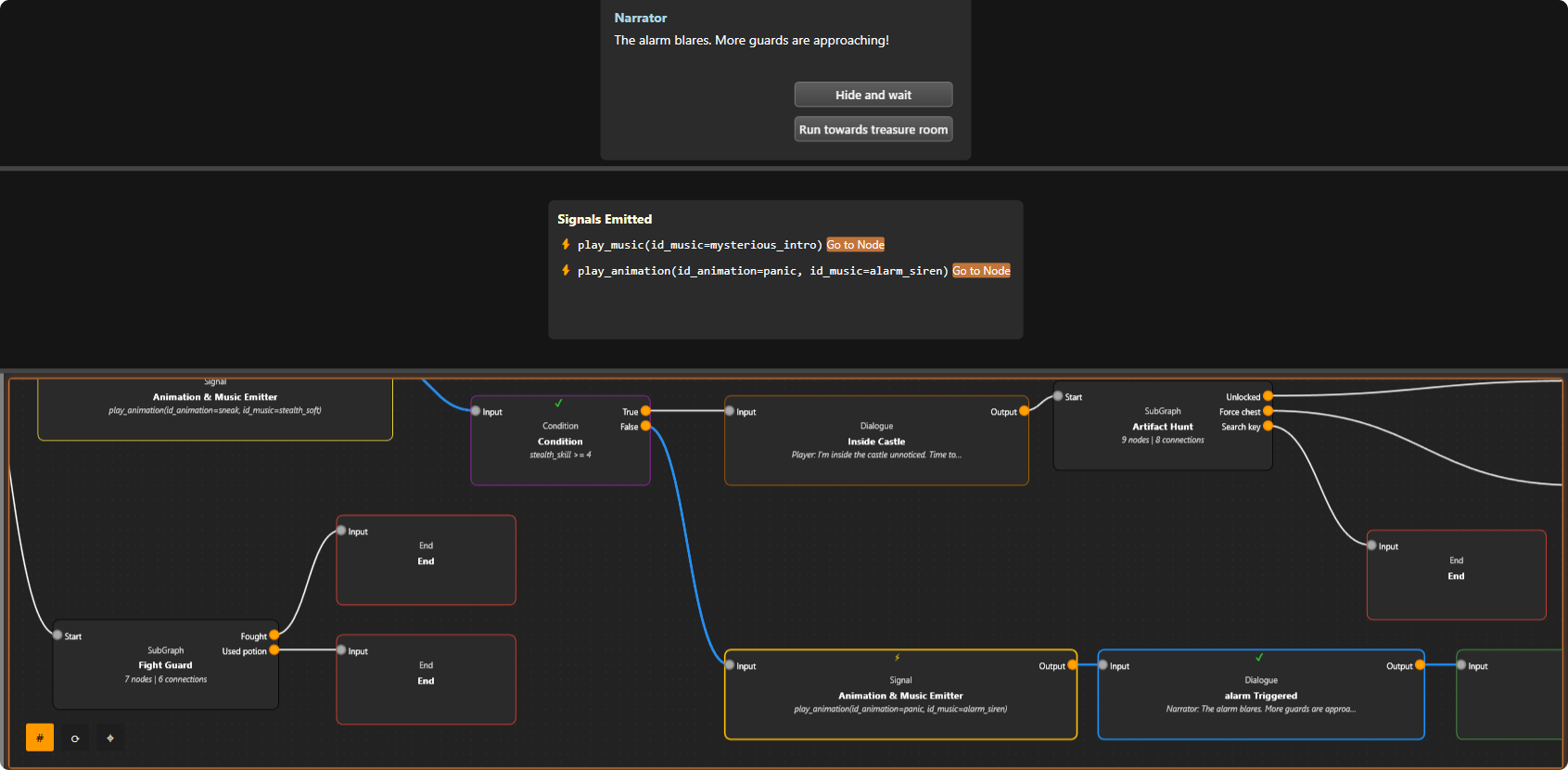Select the alarm Triggered dialogue node title
Viewport: 1568px width, 770px height.
click(1261, 696)
